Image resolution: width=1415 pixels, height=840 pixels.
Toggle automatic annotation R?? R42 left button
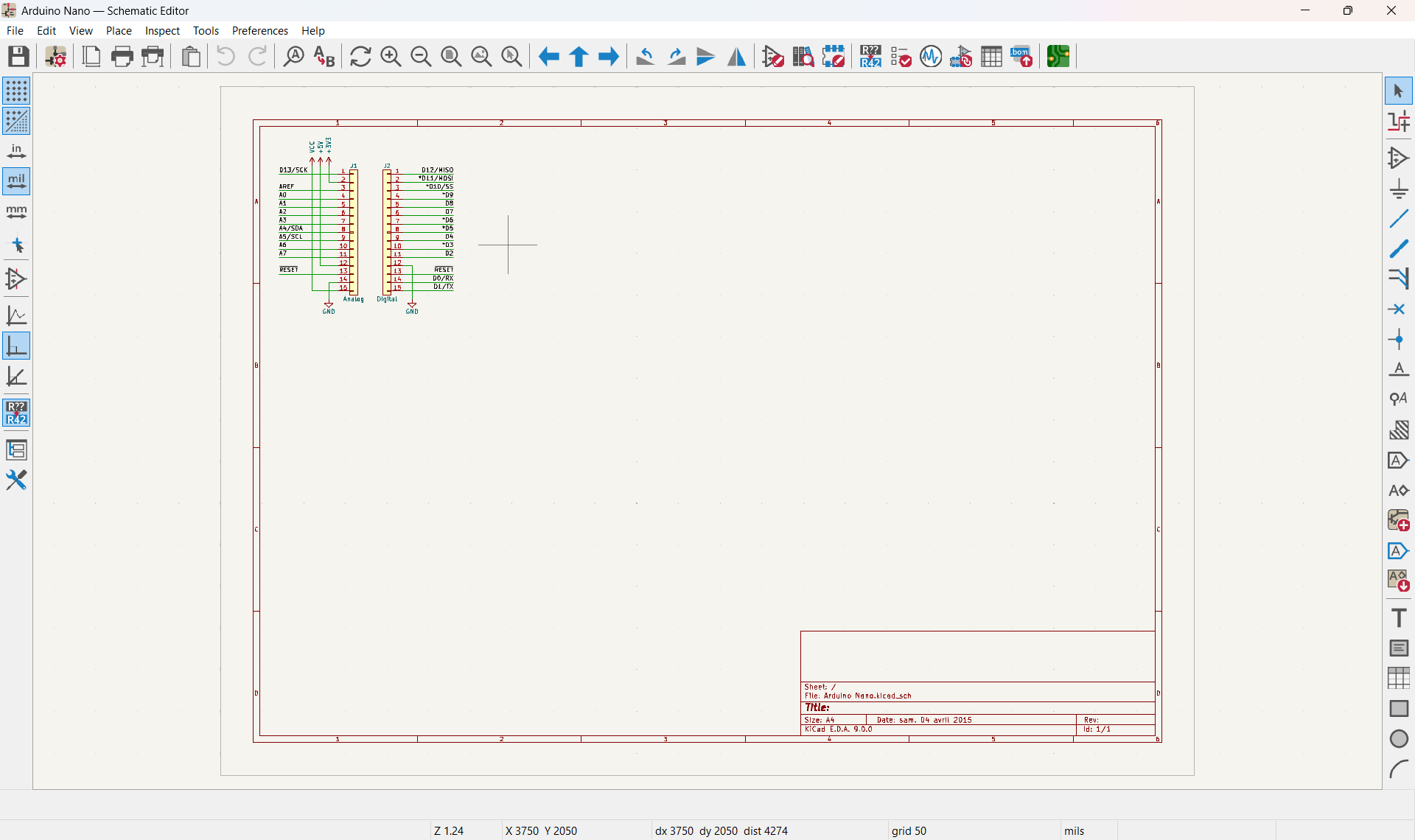(x=16, y=413)
